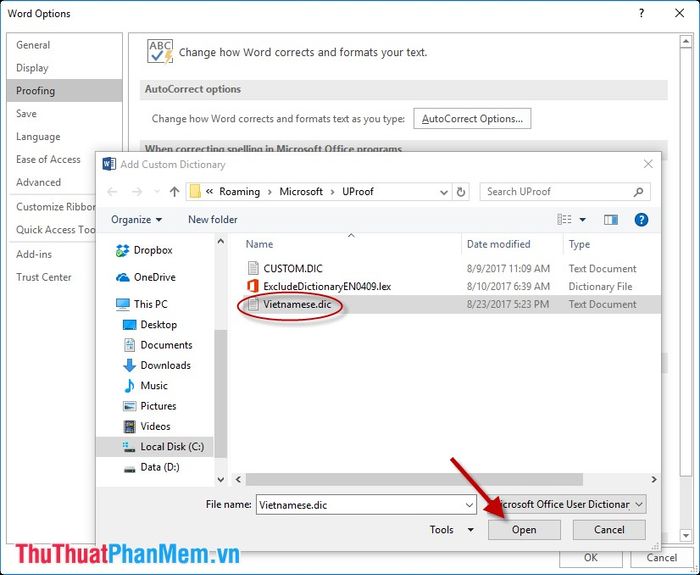The image size is (700, 575).
Task: Open the Tools dropdown menu
Action: pyautogui.click(x=451, y=530)
